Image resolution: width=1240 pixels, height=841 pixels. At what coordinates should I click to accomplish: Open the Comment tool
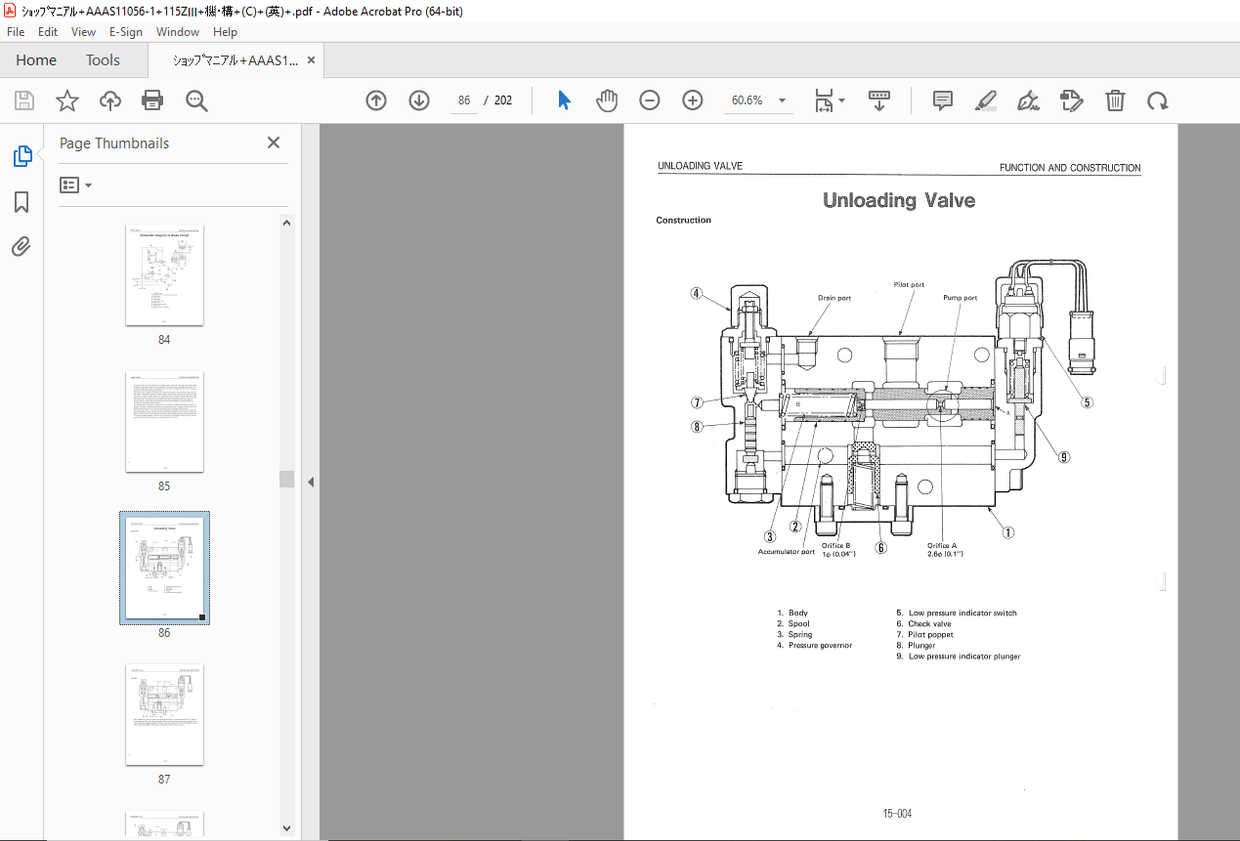pos(941,100)
